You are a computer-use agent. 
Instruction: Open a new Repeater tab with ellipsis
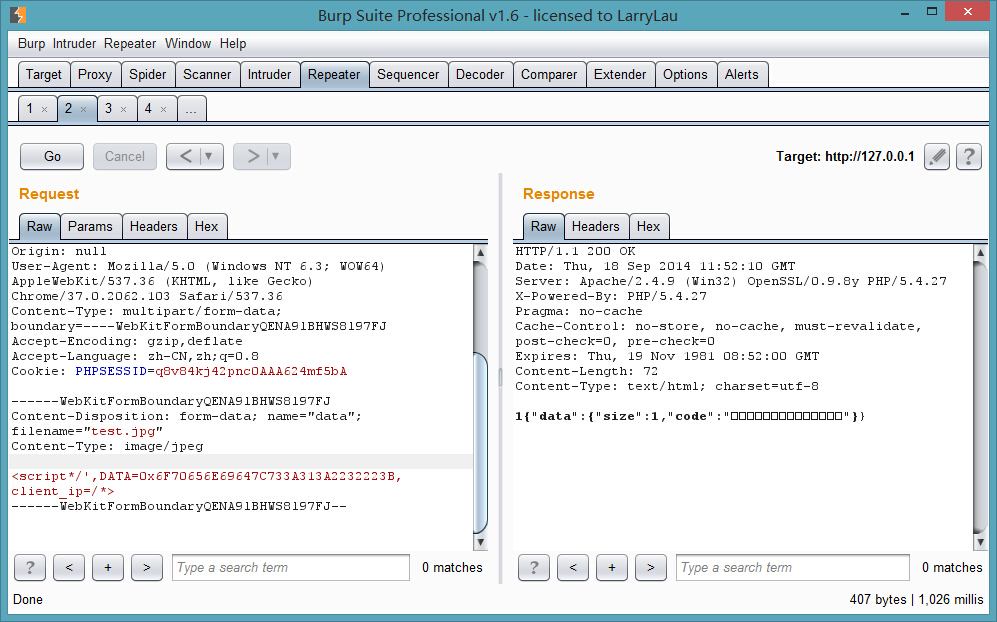point(191,109)
